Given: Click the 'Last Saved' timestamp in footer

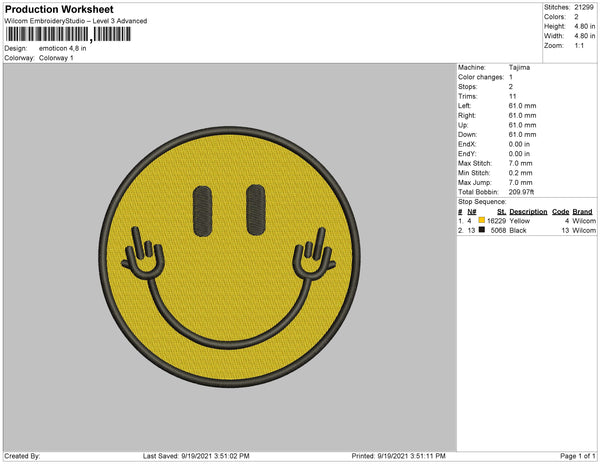Looking at the screenshot, I should click(x=196, y=456).
